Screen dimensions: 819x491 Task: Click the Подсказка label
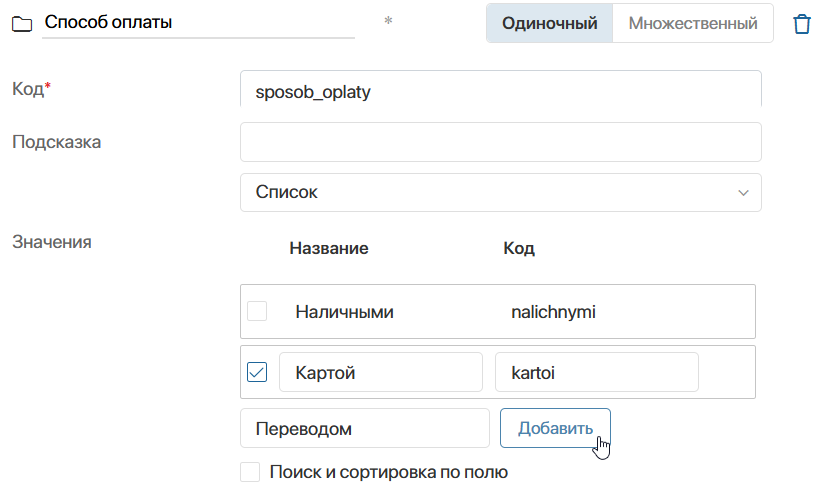tap(56, 142)
